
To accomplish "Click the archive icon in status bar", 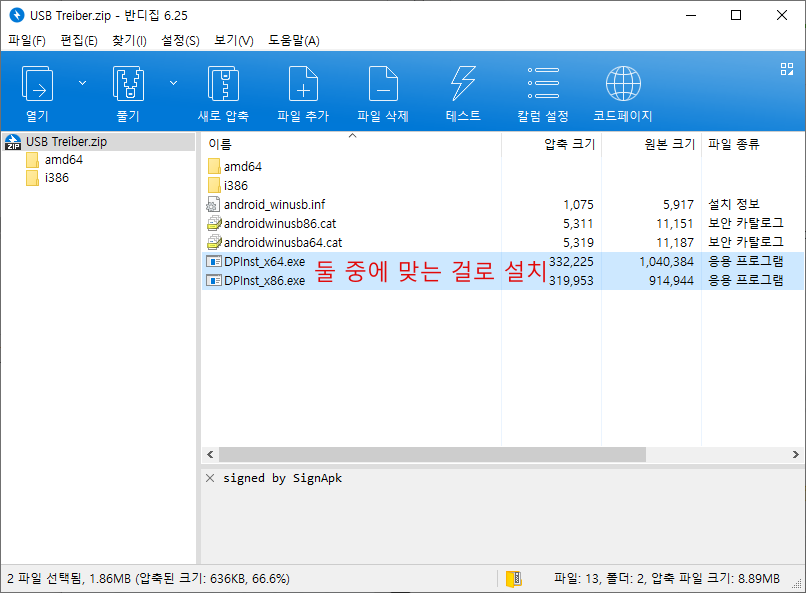I will click(514, 579).
